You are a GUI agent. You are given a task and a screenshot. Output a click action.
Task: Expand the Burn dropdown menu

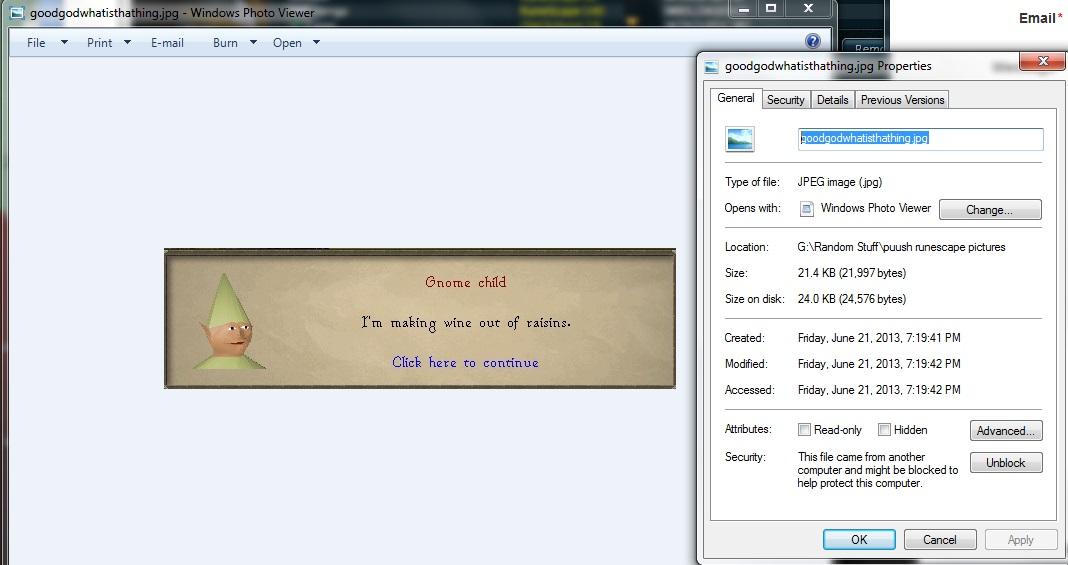[x=234, y=43]
